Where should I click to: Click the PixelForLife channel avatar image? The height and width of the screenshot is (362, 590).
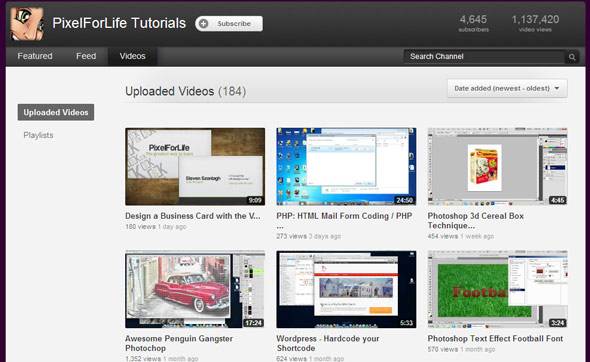tap(27, 23)
